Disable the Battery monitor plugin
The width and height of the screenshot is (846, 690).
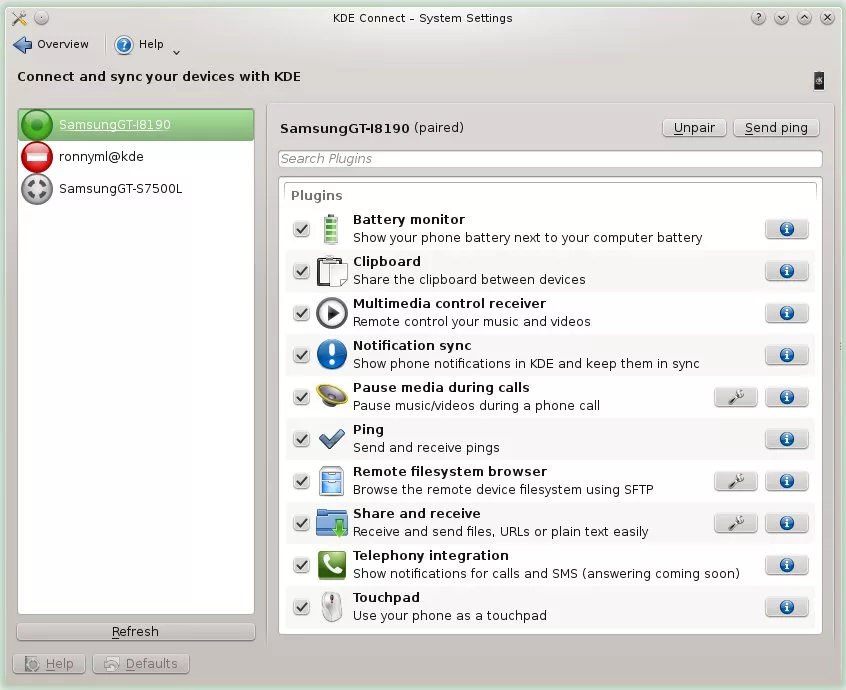(x=301, y=229)
